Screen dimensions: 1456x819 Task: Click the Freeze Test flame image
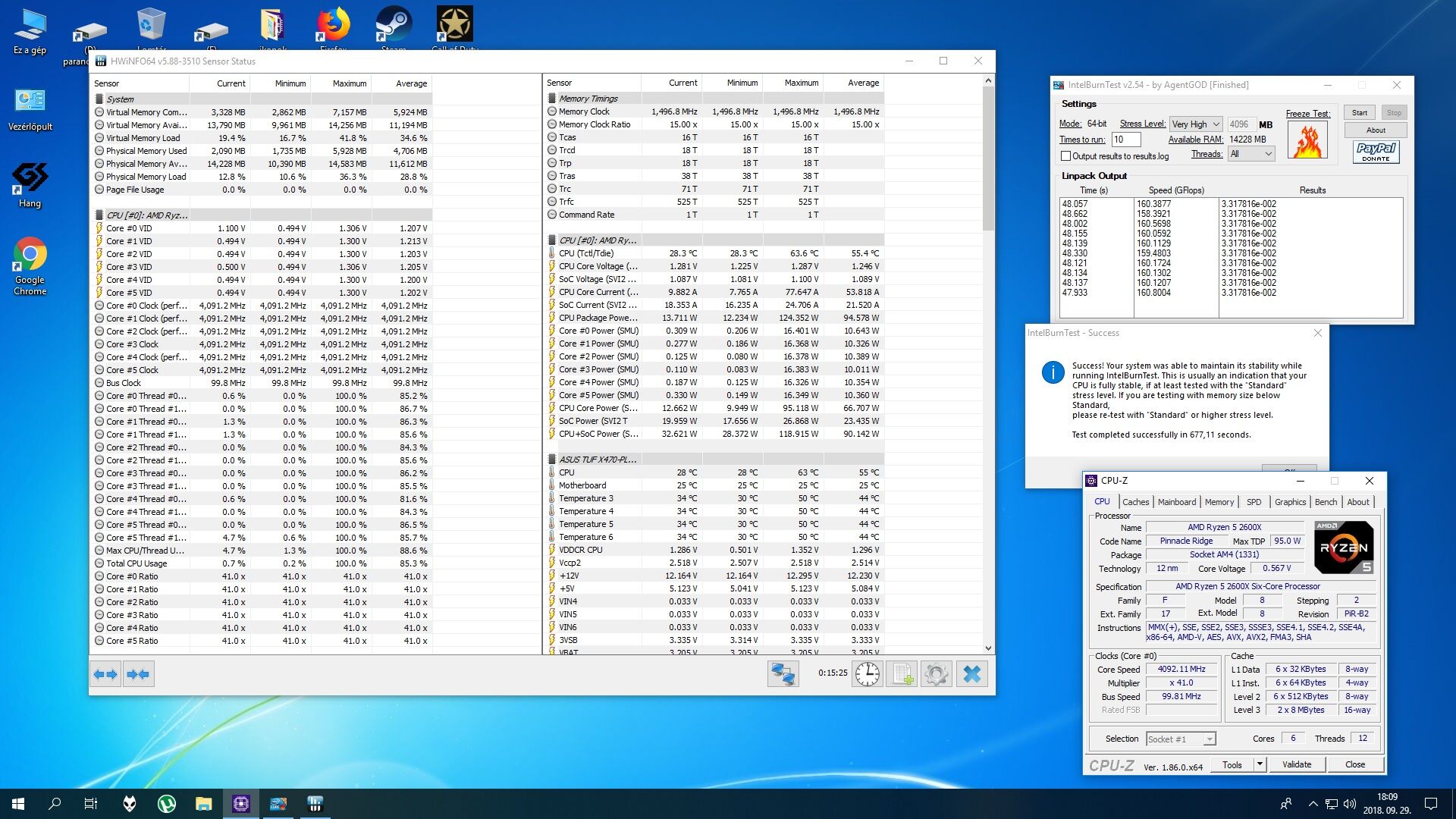coord(1307,140)
